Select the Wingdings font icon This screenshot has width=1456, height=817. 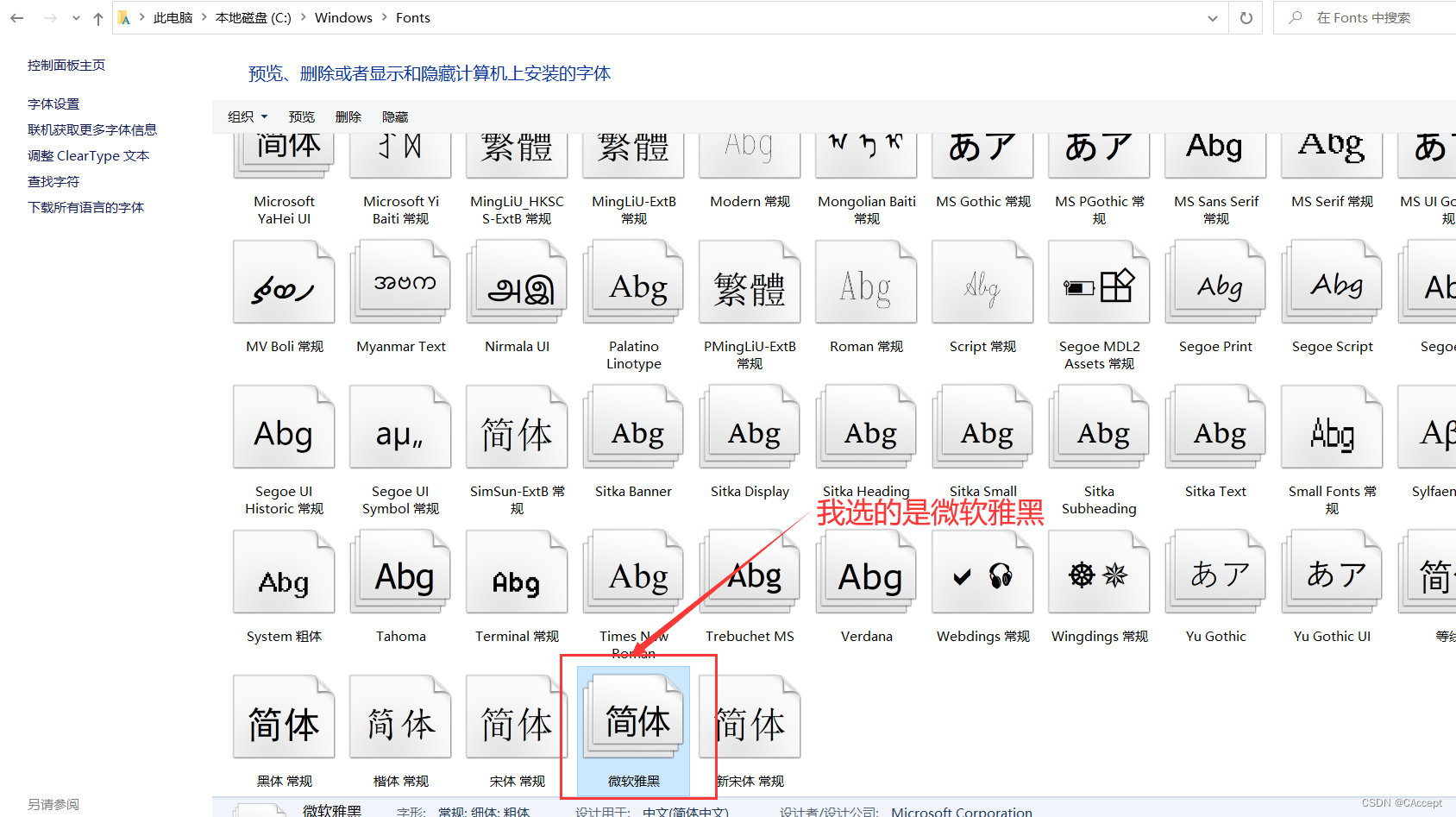1099,572
